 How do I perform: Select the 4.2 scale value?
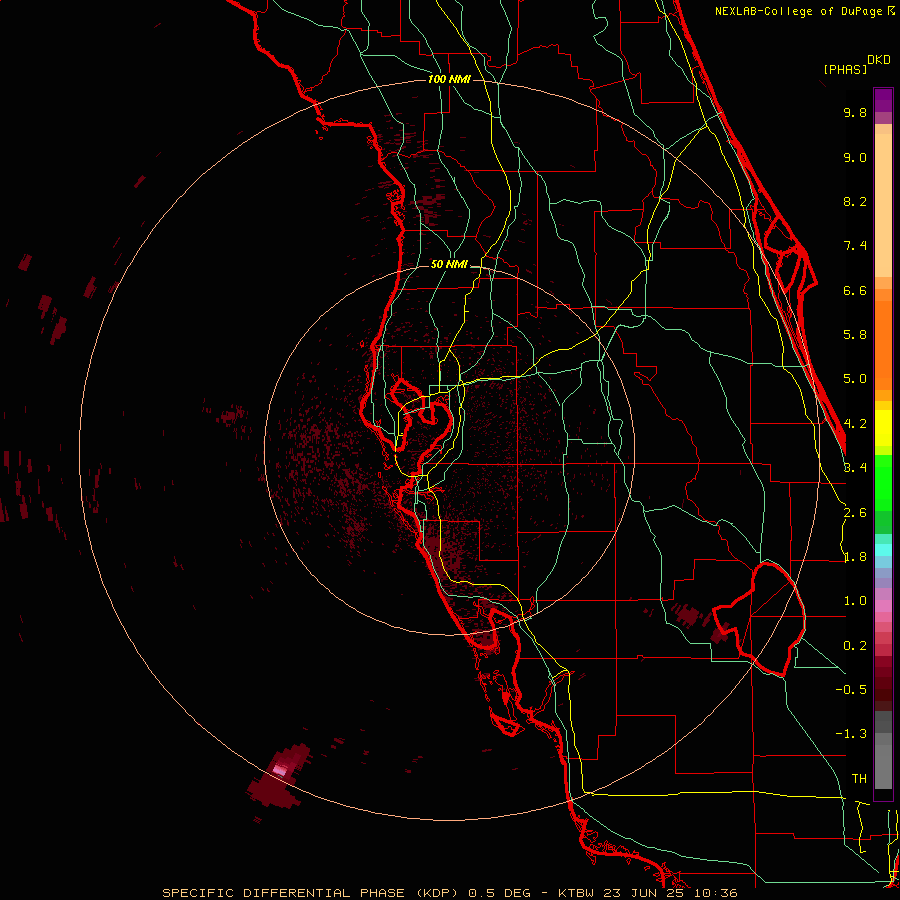855,424
